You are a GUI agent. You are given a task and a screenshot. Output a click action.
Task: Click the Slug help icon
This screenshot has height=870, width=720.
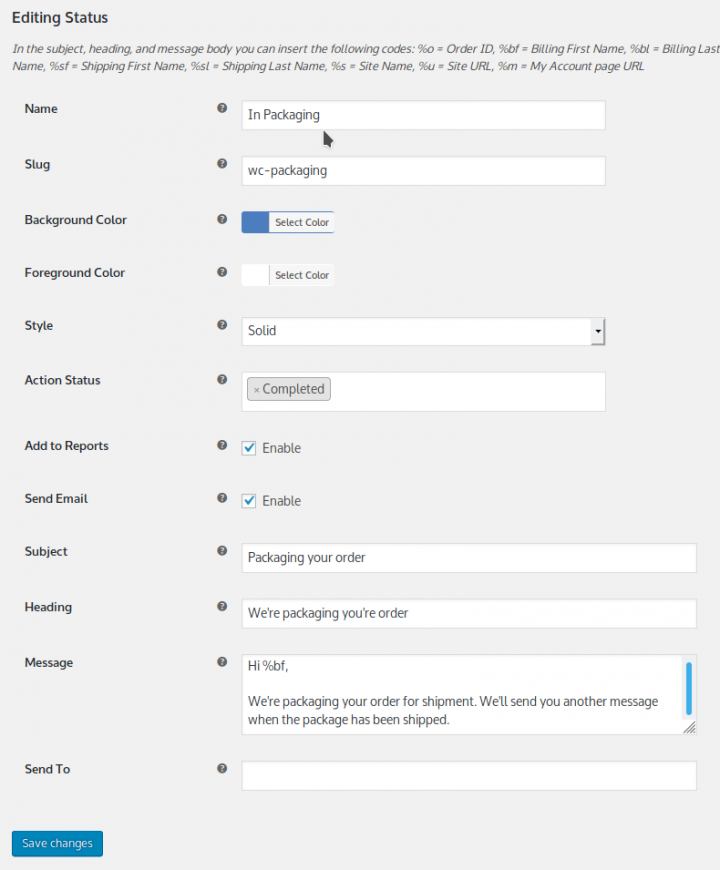[221, 163]
